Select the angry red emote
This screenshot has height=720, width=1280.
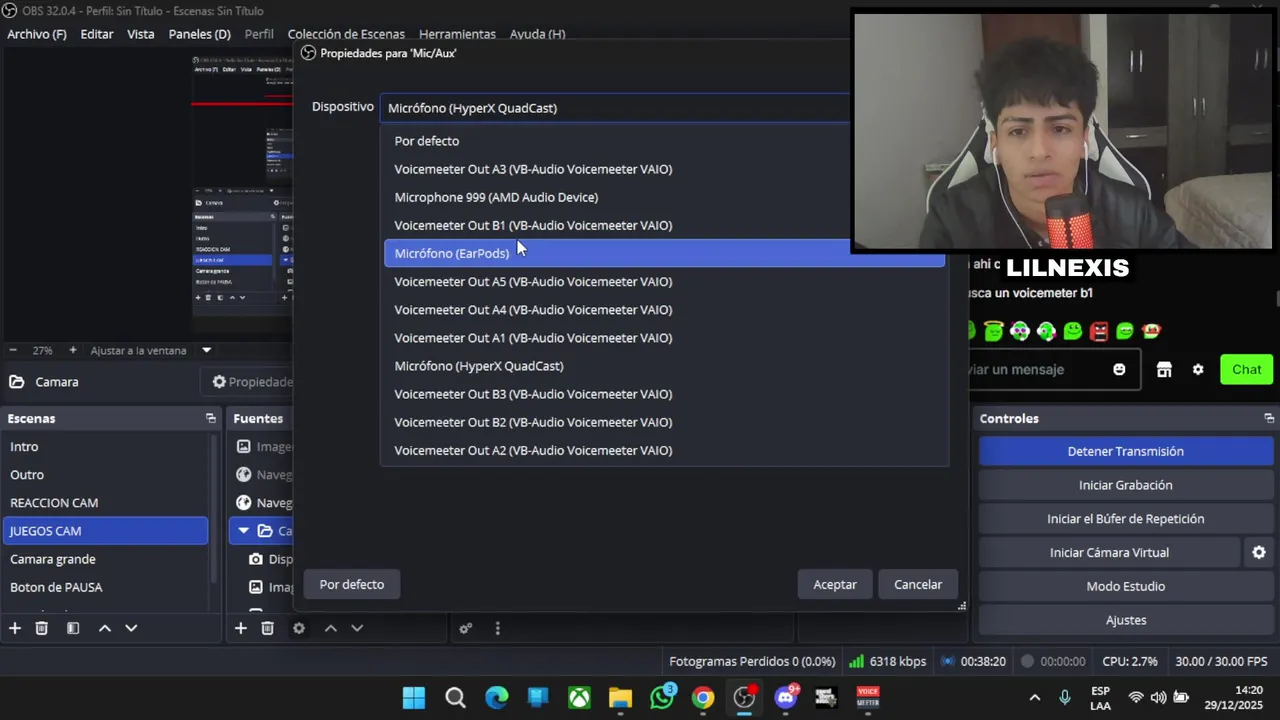coord(1099,331)
